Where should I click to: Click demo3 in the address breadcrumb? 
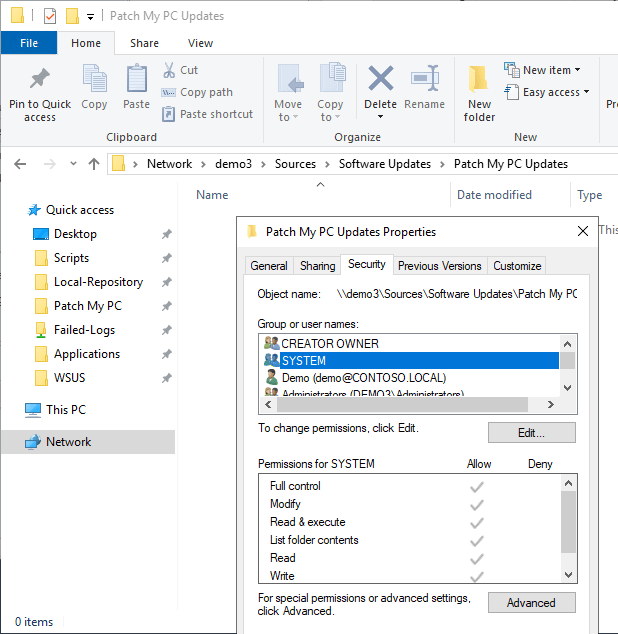coord(233,164)
